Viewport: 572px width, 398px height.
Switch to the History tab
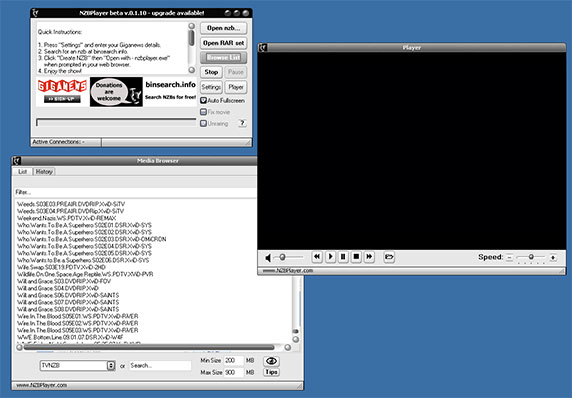[x=44, y=171]
